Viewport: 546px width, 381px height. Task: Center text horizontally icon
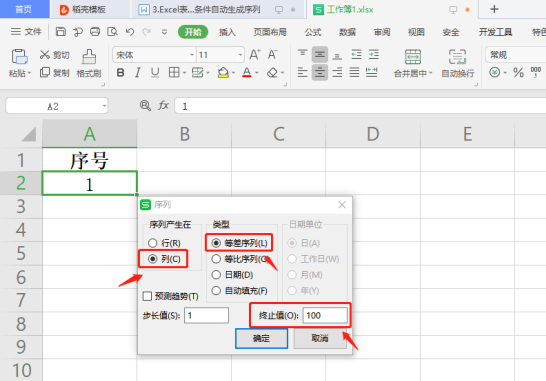point(320,72)
